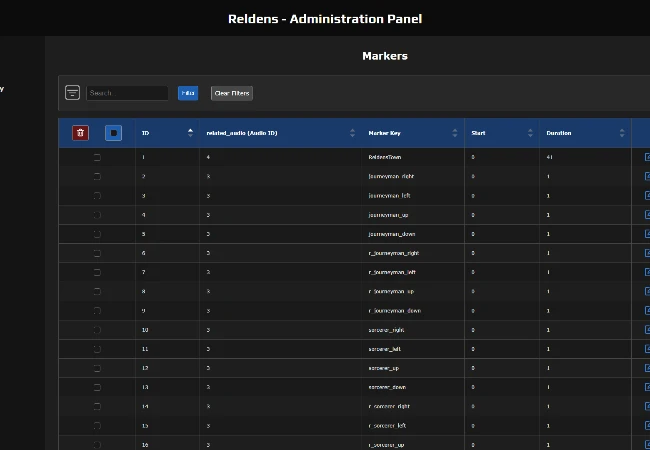Click the audio ID value 4 in the ReldensTown row
This screenshot has height=450, width=650.
pos(208,157)
